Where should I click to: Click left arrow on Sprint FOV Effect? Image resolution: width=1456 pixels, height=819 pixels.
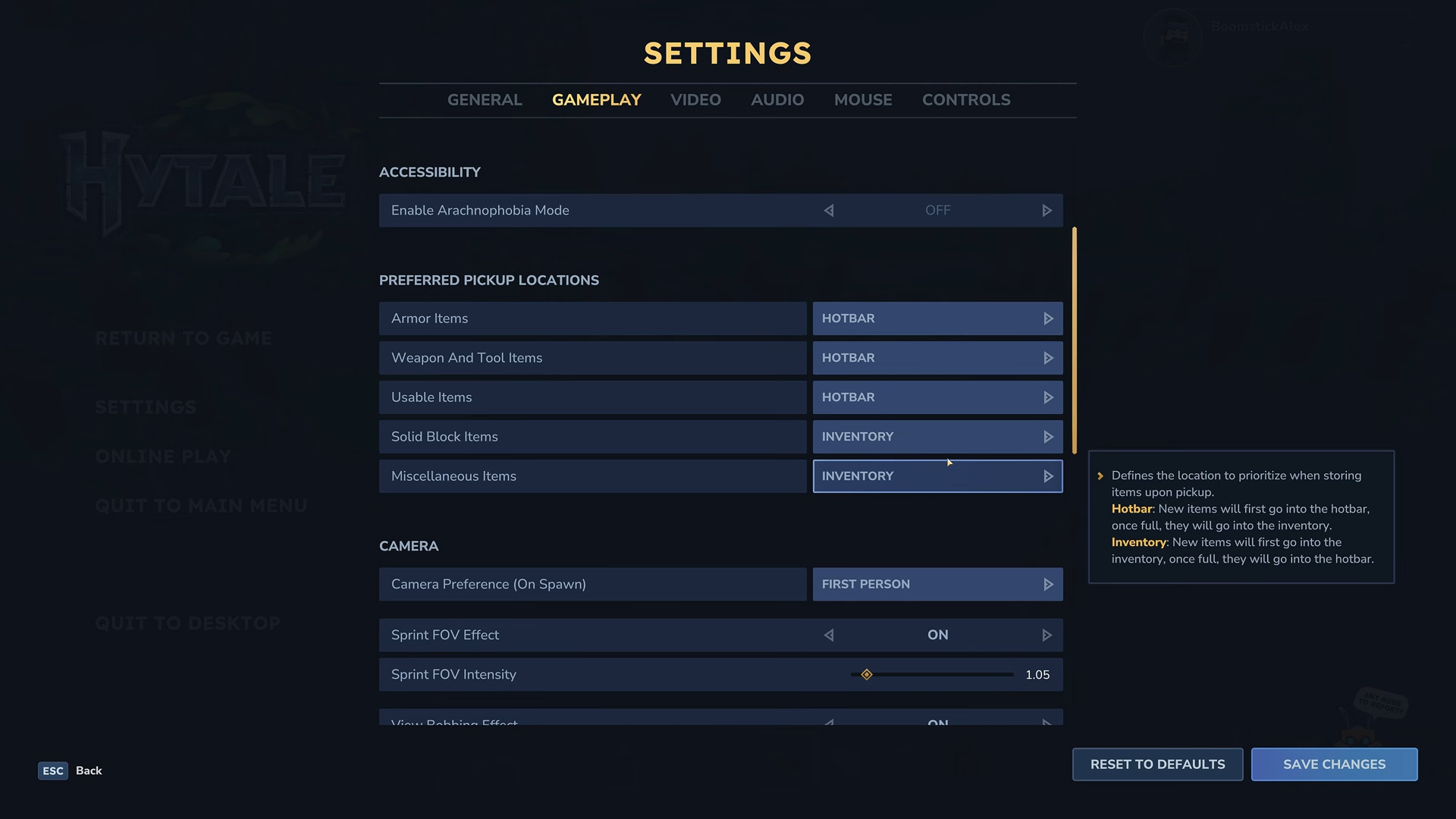[829, 635]
